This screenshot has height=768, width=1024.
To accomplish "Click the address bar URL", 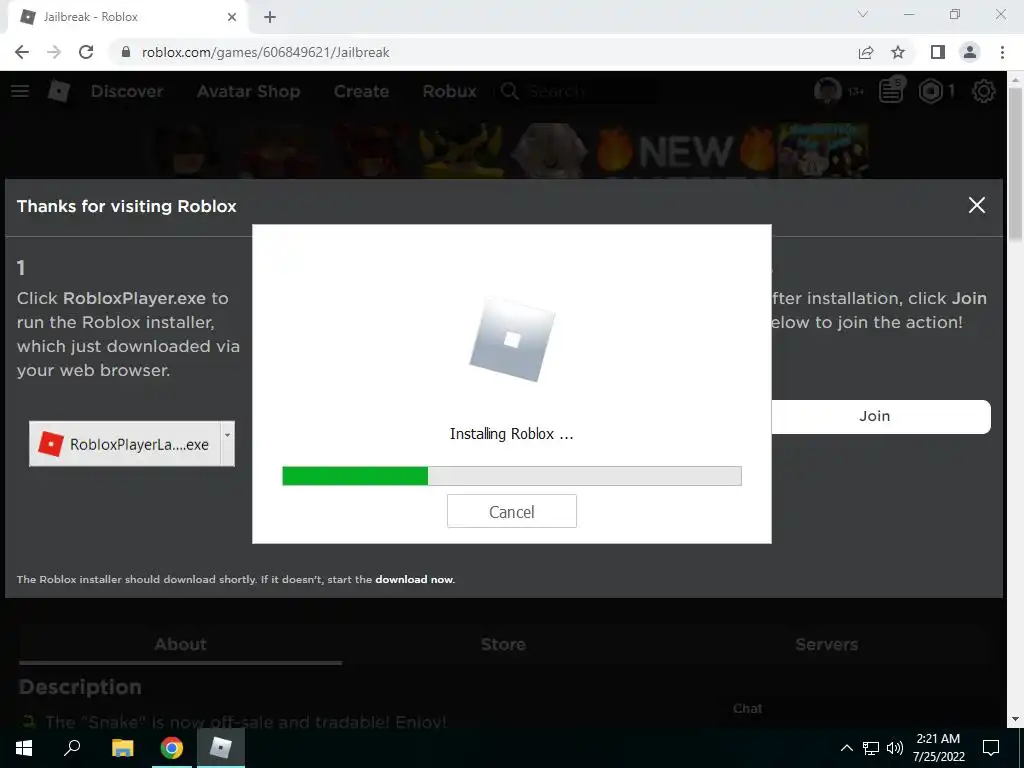I will point(265,52).
